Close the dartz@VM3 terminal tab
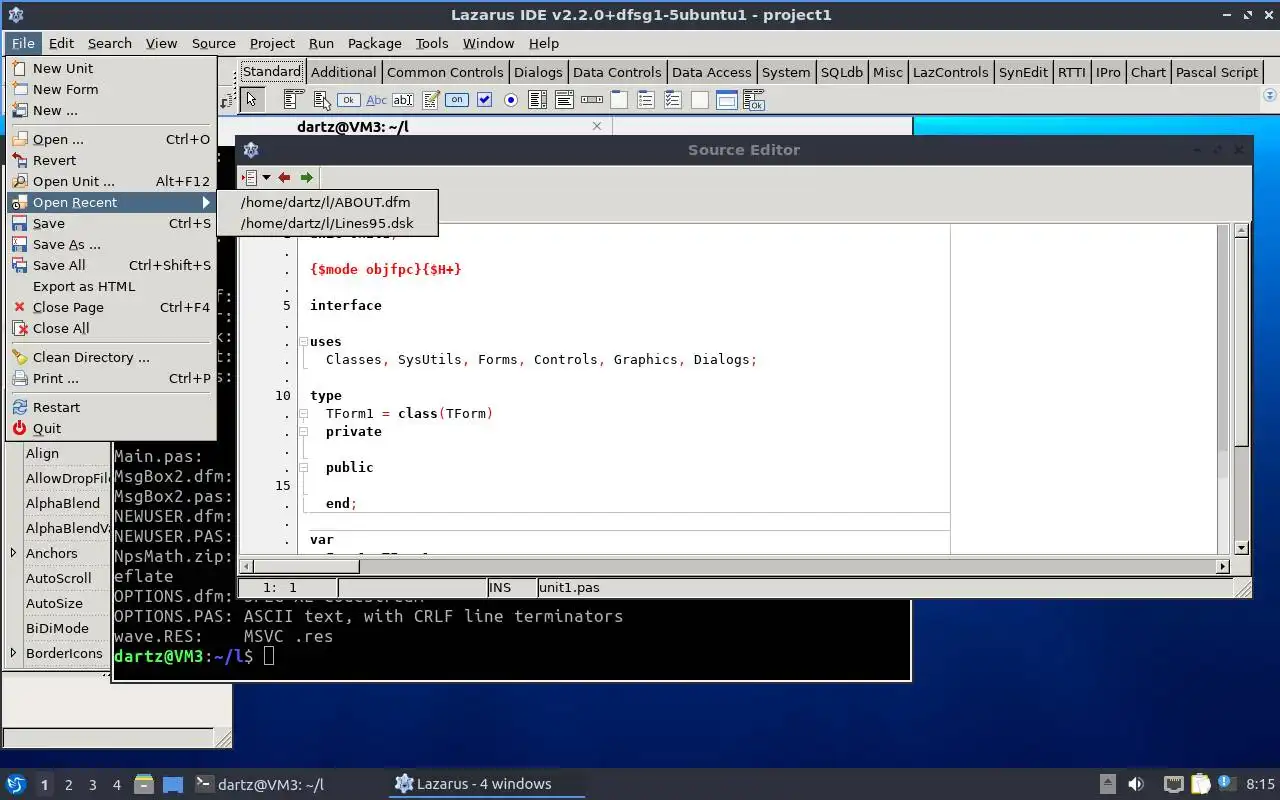The image size is (1280, 800). [x=597, y=126]
